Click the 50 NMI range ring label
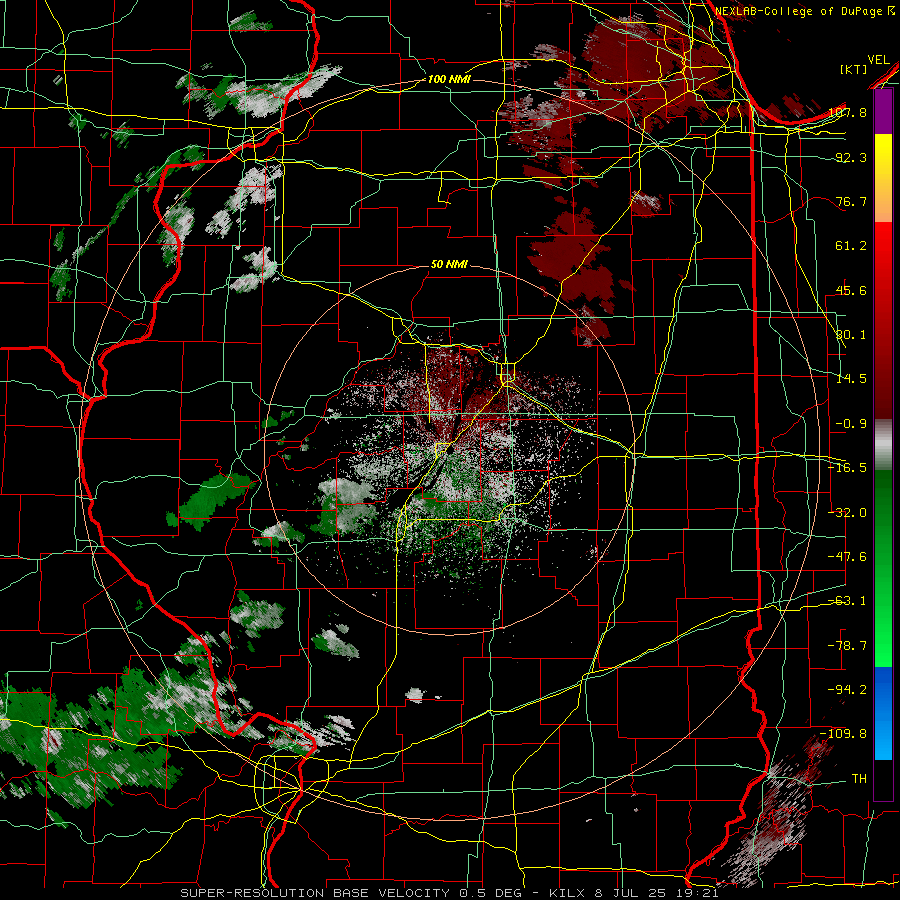This screenshot has height=900, width=900. (449, 264)
